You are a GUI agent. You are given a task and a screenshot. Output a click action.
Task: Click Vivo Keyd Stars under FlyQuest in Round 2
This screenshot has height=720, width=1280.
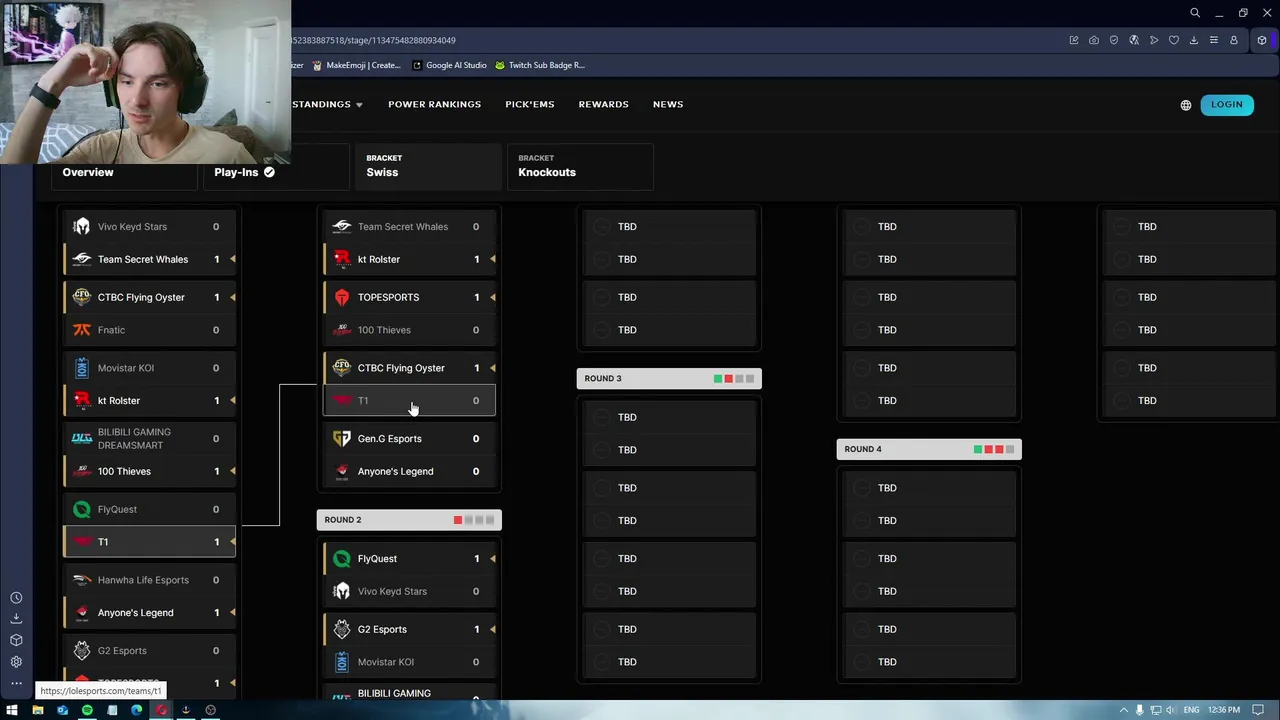[x=410, y=591]
